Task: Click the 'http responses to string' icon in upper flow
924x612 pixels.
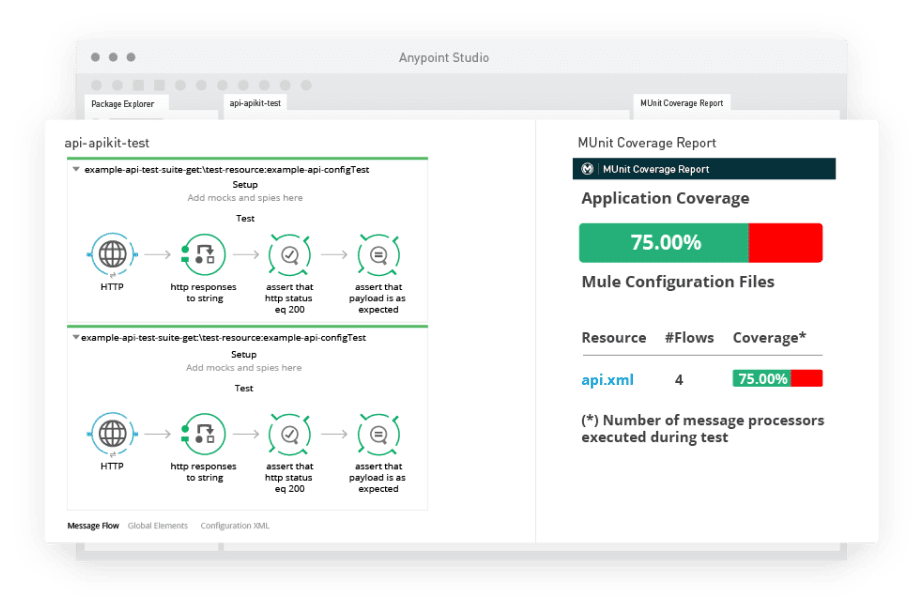Action: click(203, 254)
